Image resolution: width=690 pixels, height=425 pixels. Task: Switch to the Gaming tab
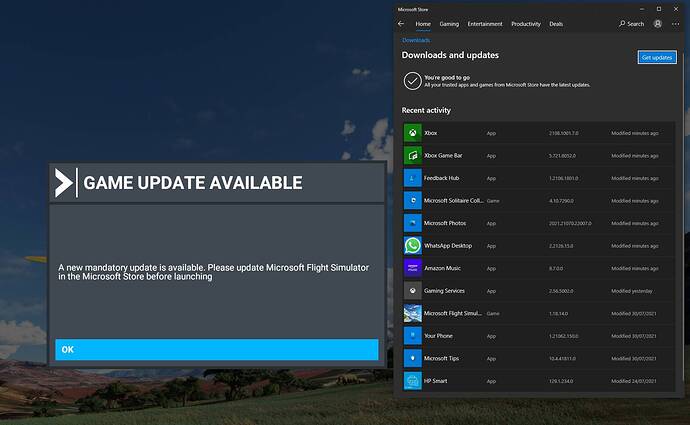(x=449, y=24)
